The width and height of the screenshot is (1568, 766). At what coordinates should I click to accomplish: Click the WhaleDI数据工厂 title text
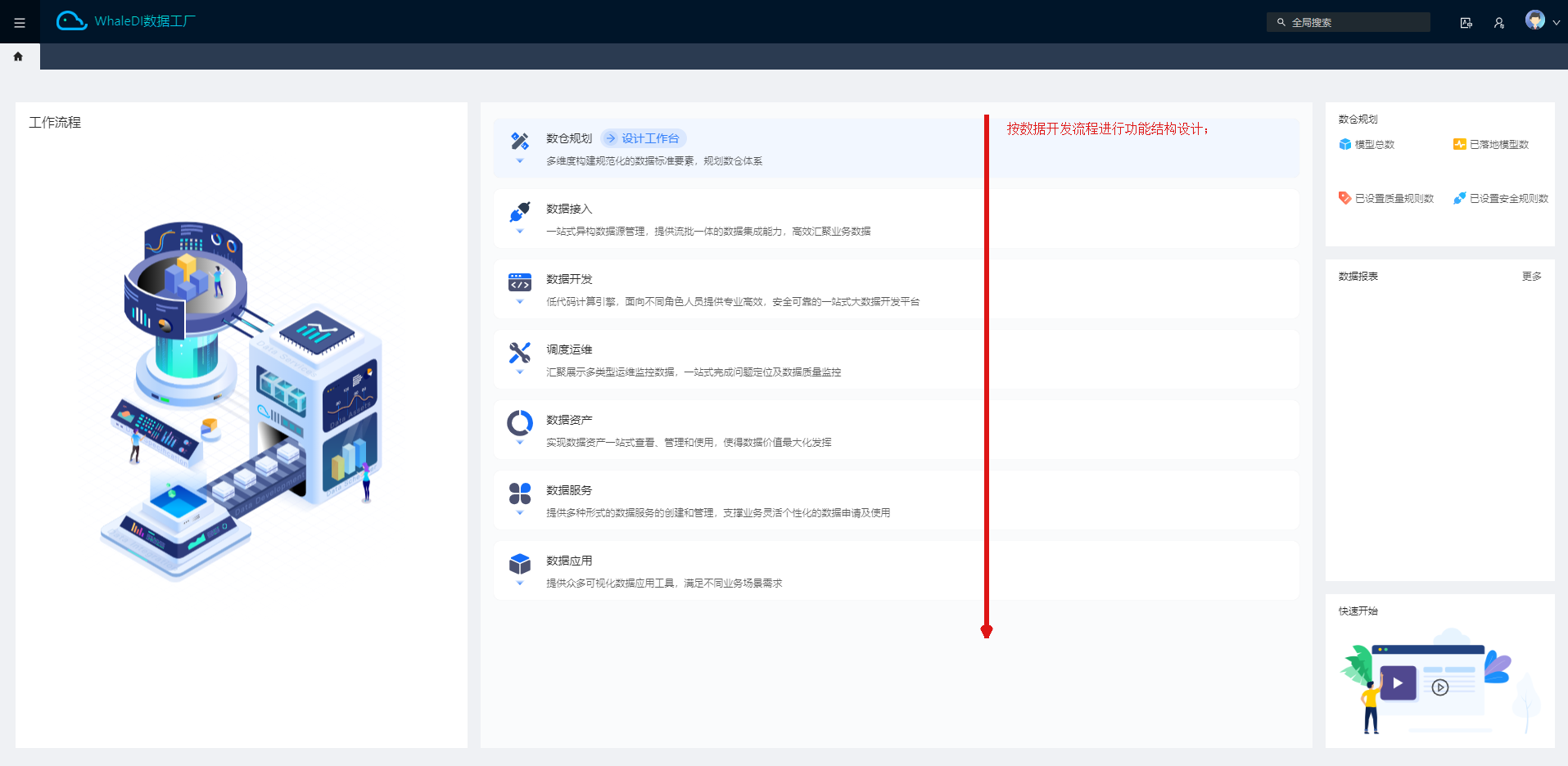coord(145,21)
